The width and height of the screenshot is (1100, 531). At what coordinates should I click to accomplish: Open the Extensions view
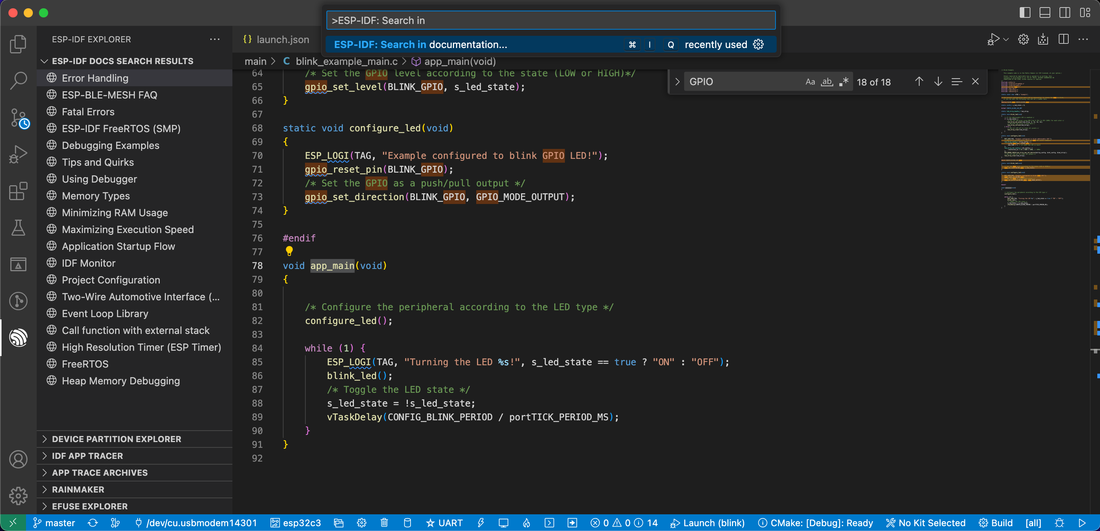pos(18,191)
